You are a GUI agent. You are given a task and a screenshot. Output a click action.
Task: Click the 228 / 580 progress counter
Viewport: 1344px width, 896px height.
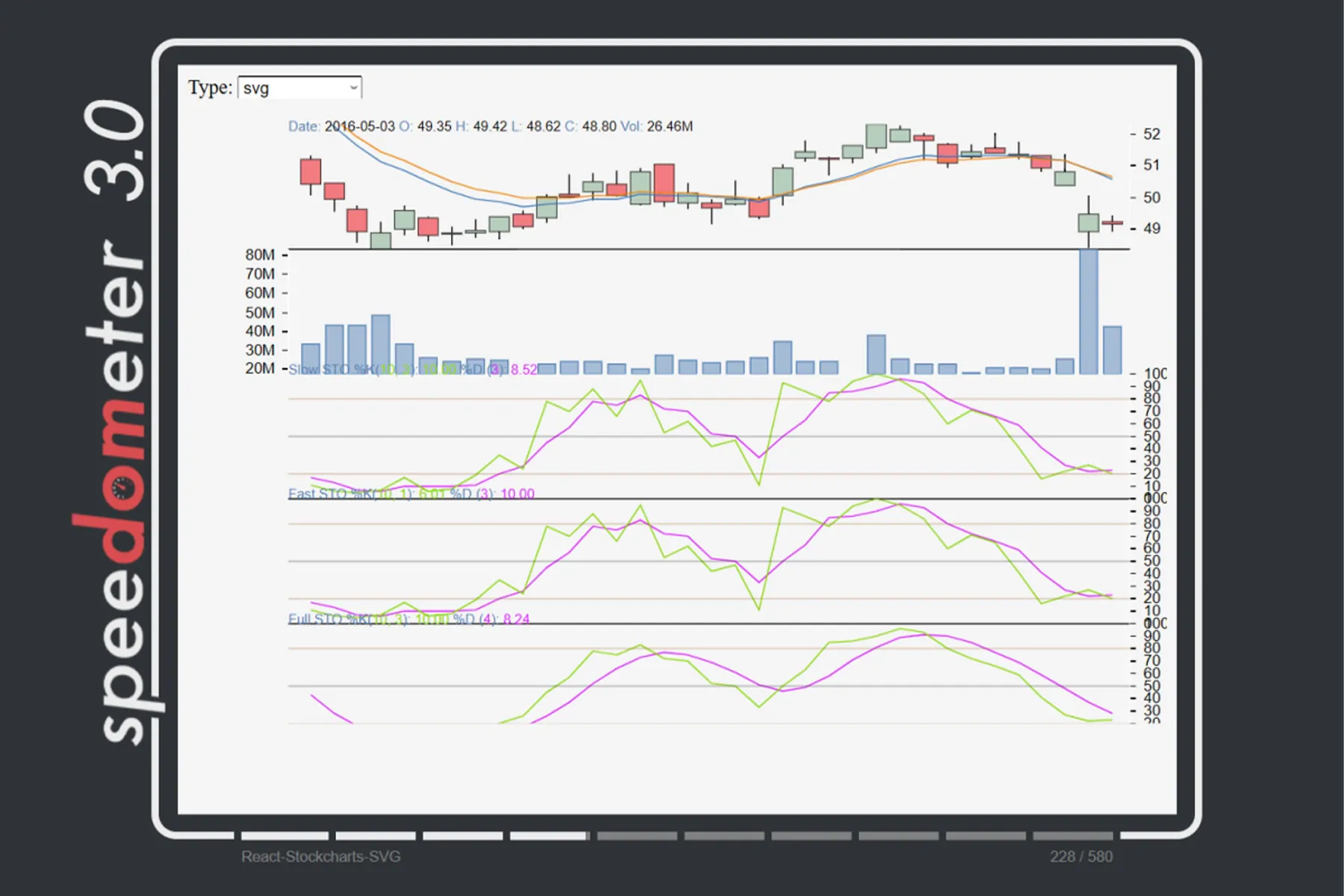tap(1081, 856)
